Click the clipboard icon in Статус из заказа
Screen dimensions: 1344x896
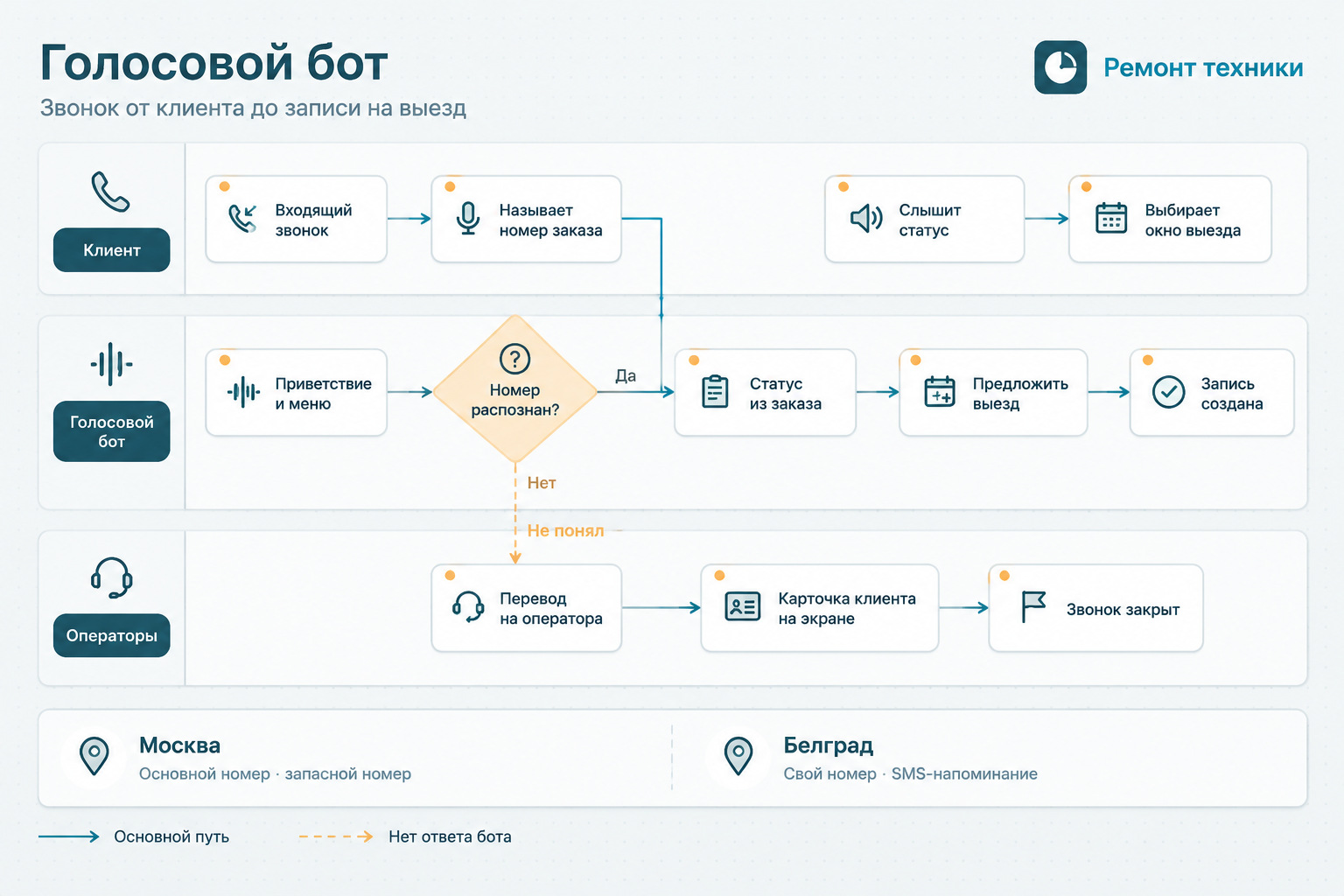(x=715, y=391)
